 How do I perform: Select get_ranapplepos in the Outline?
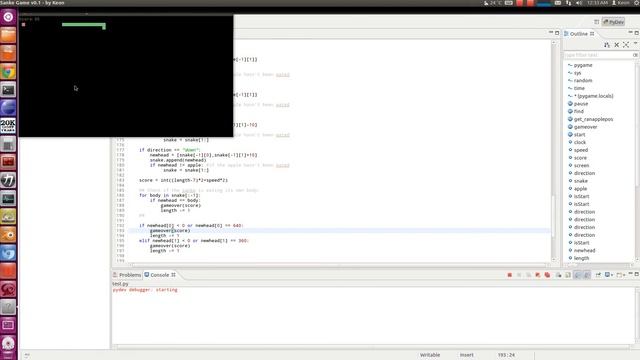click(x=593, y=119)
